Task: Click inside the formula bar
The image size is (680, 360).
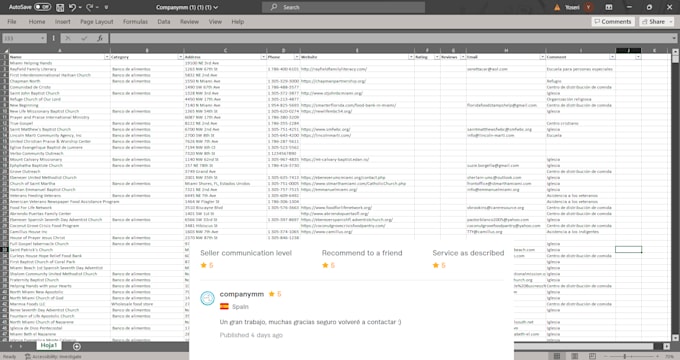Action: click(389, 38)
